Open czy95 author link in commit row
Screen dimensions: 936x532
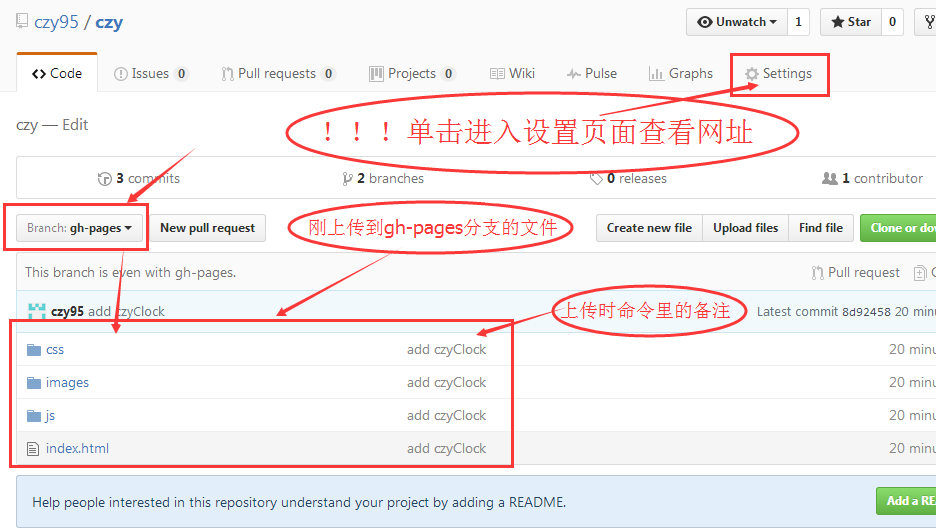67,312
